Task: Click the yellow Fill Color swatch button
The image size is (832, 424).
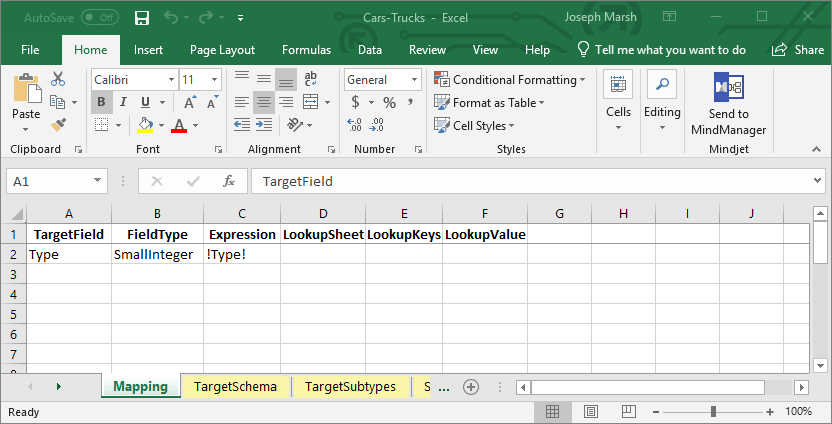Action: point(145,125)
